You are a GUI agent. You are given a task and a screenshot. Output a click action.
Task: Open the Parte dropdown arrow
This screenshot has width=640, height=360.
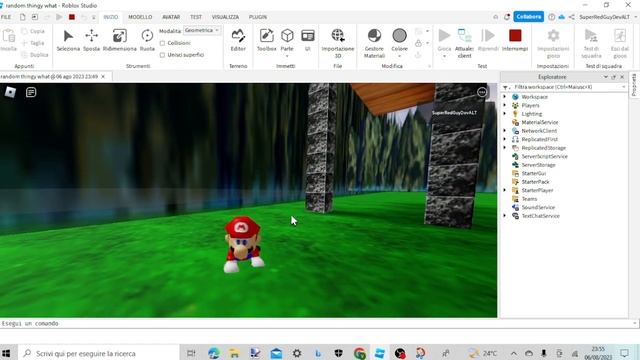(x=287, y=56)
